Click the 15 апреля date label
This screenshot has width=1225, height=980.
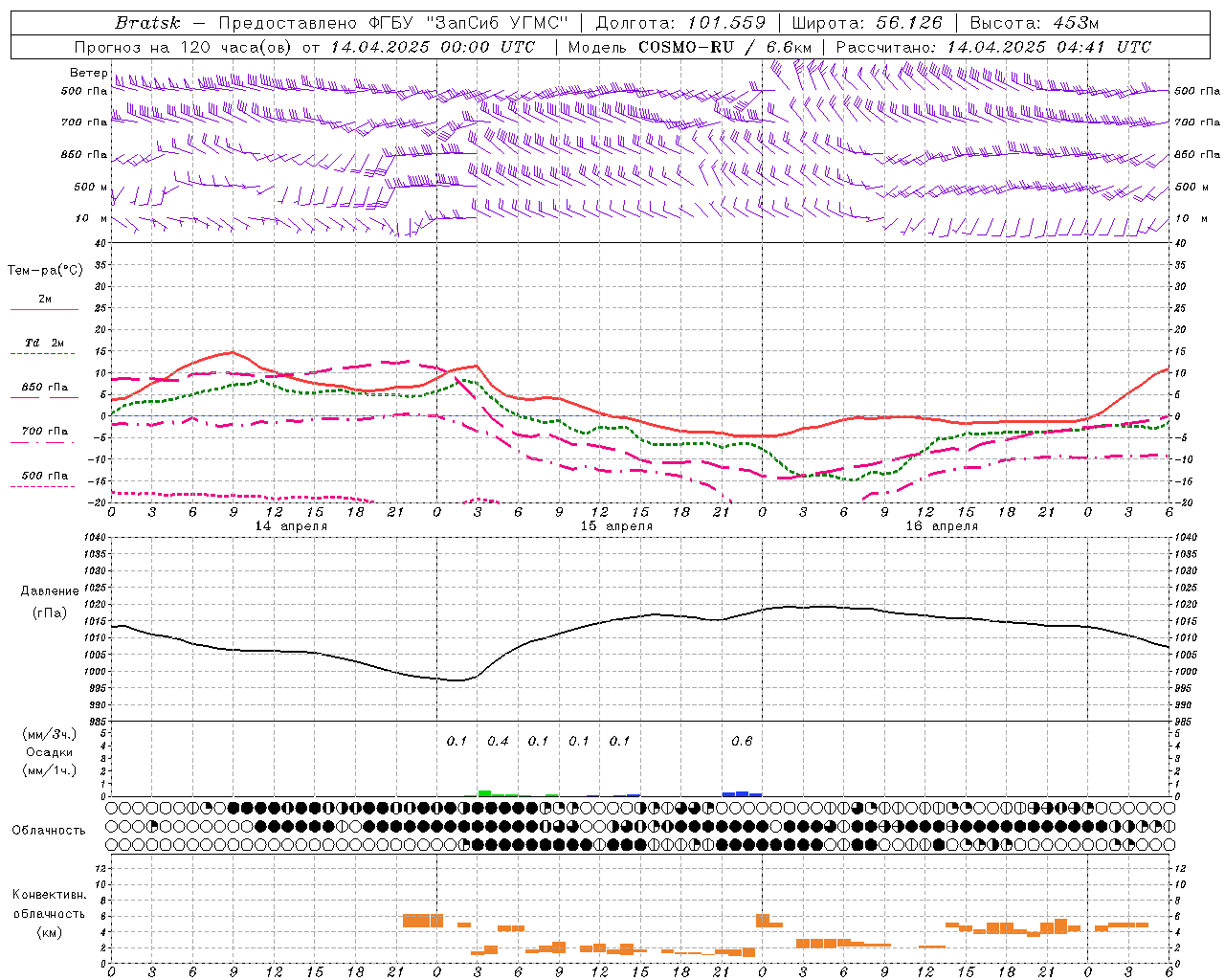616,526
